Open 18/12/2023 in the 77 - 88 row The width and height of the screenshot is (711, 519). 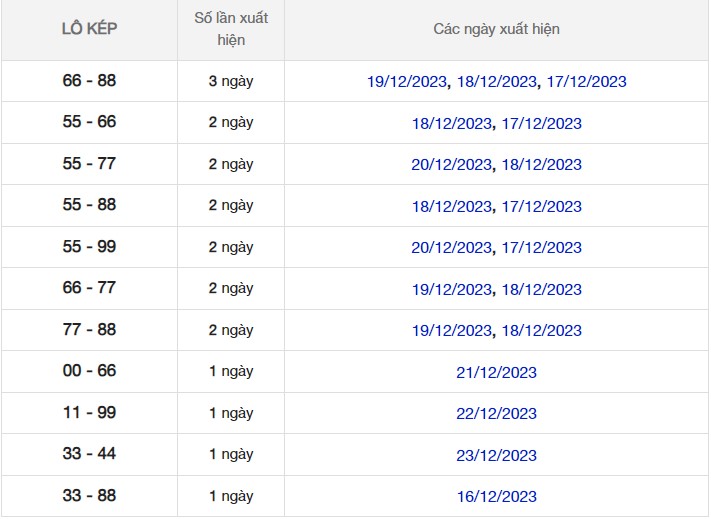coord(541,331)
